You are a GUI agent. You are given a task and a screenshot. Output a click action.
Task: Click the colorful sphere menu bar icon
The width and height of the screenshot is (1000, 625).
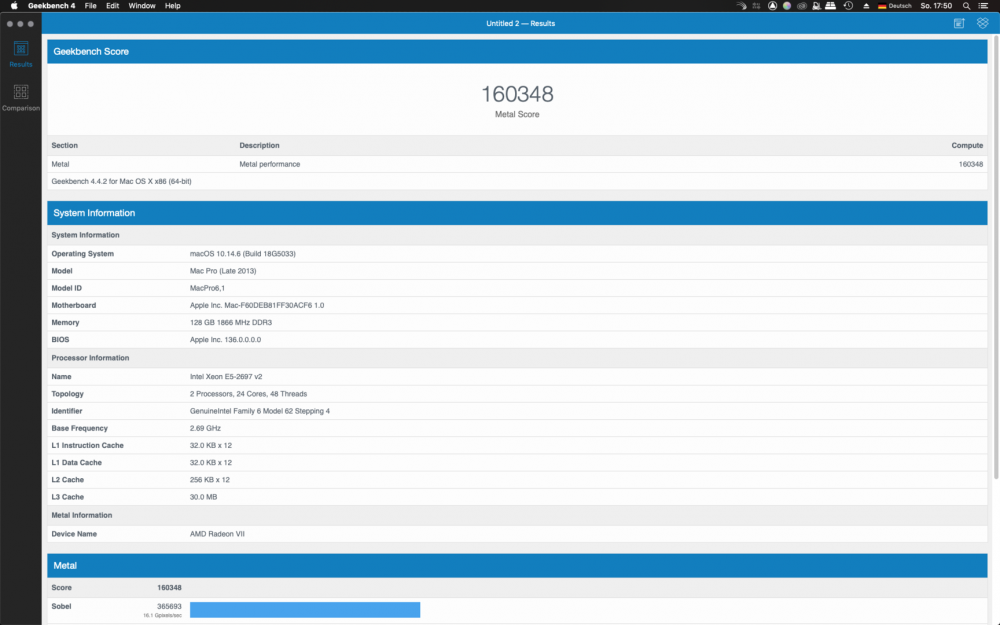click(787, 6)
